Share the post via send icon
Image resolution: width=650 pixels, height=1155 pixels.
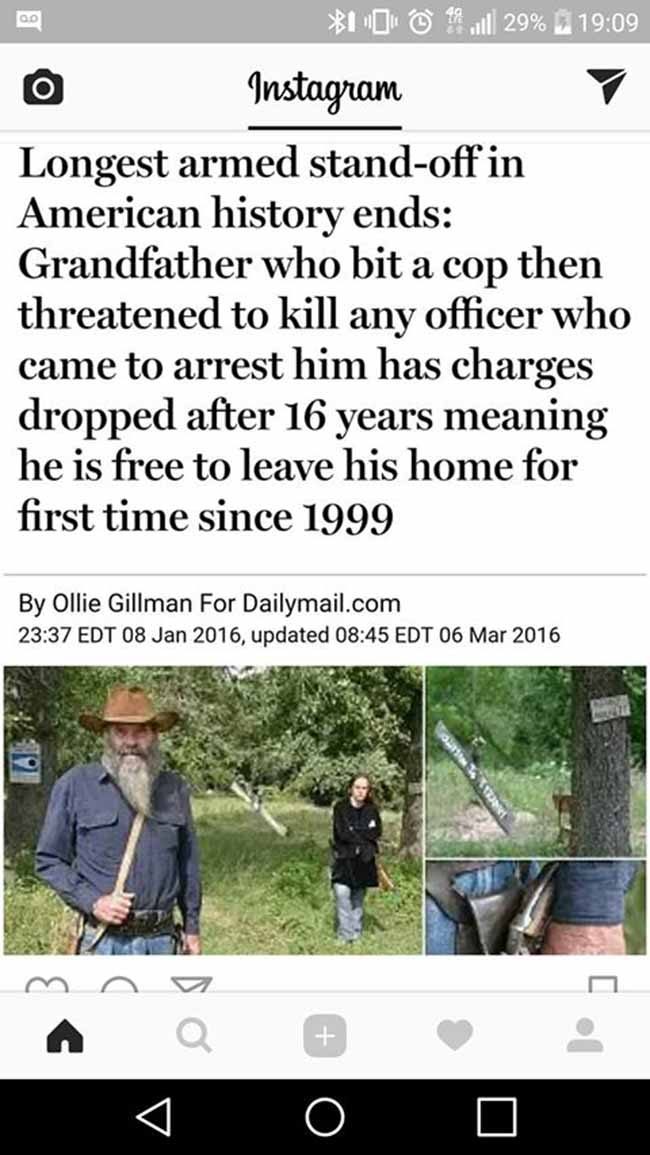pyautogui.click(x=192, y=985)
